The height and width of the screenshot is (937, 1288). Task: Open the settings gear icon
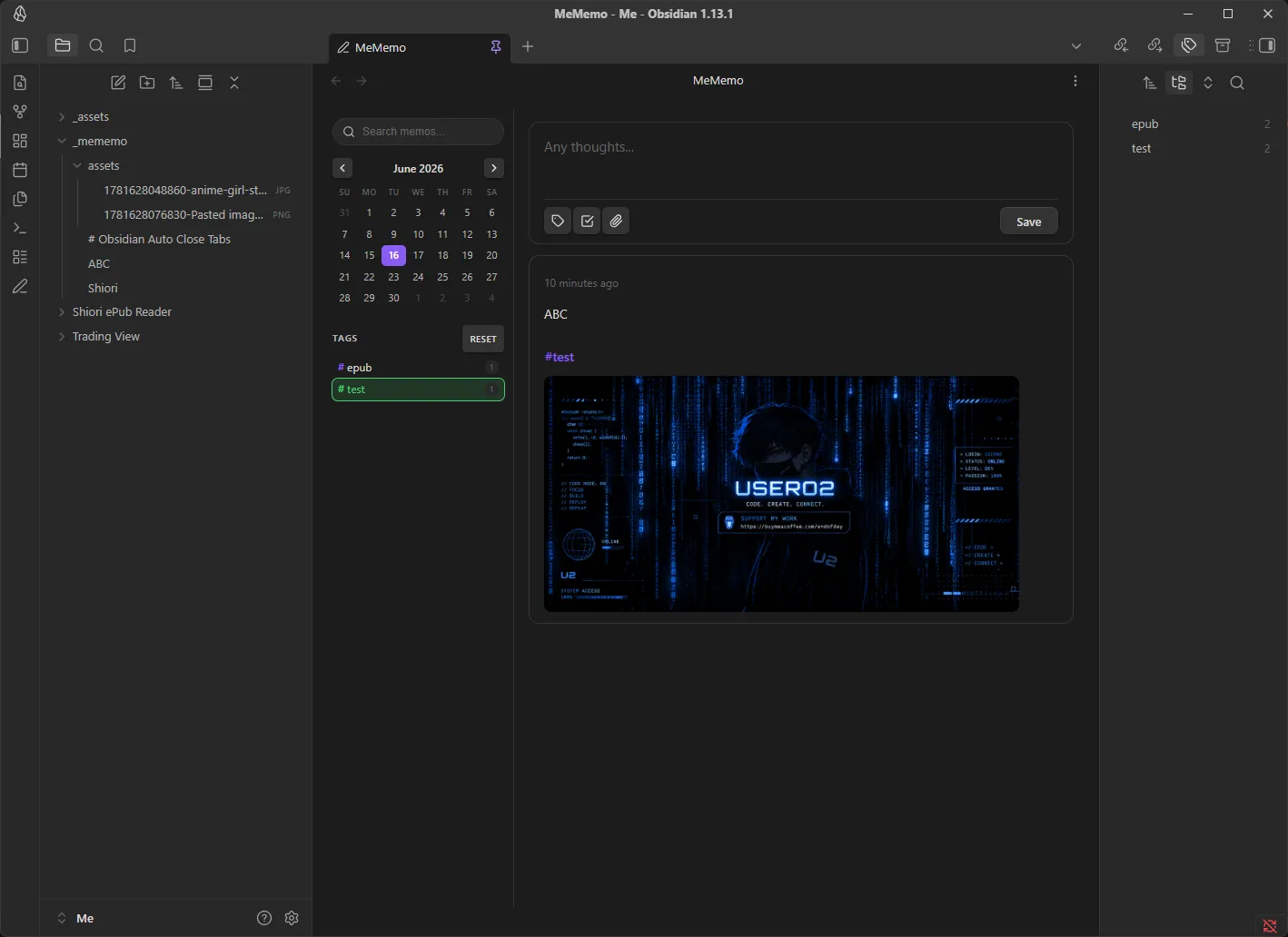pos(292,918)
